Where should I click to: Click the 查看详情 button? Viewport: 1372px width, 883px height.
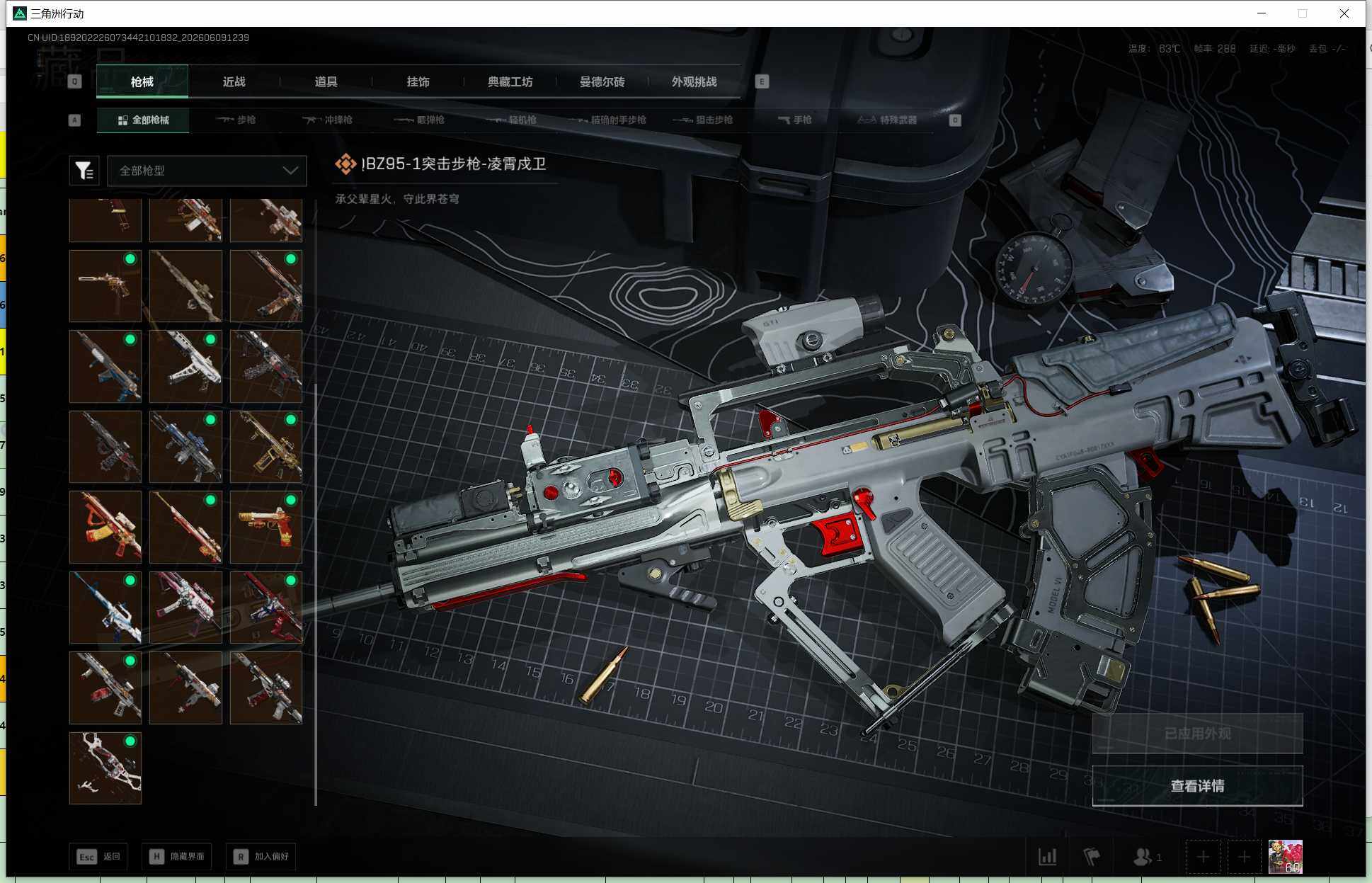[x=1197, y=786]
